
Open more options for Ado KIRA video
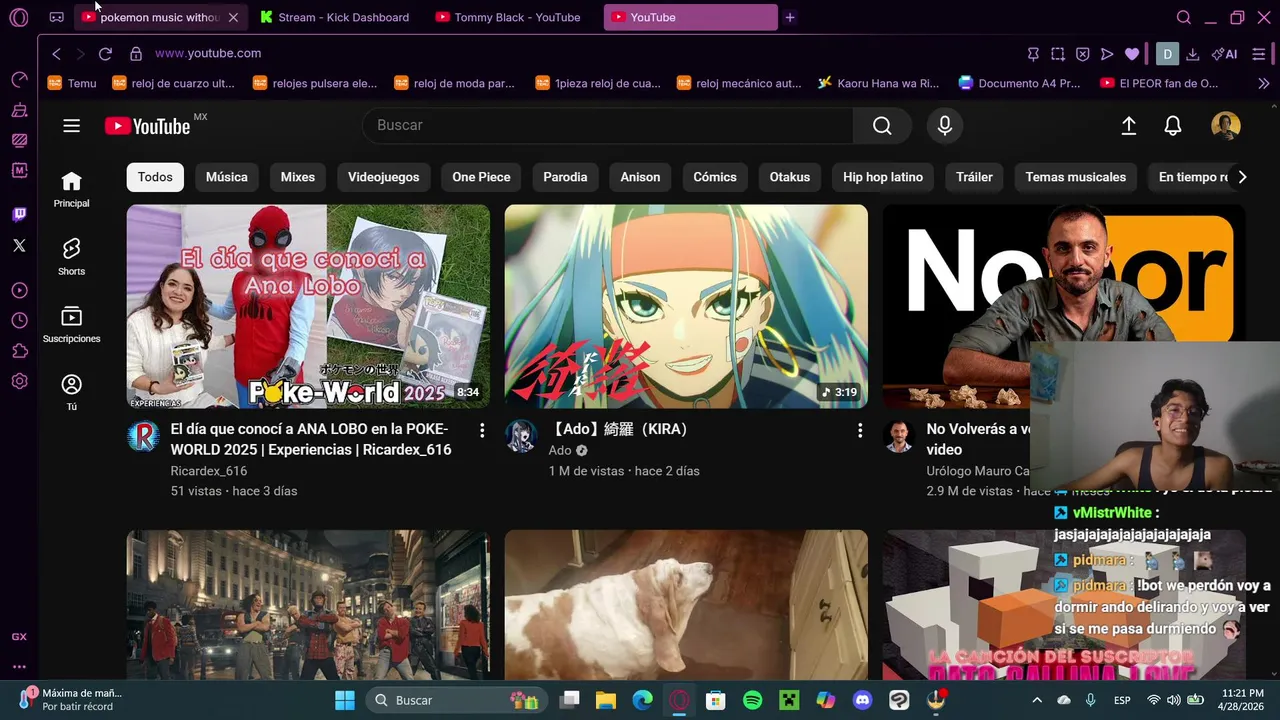click(860, 430)
